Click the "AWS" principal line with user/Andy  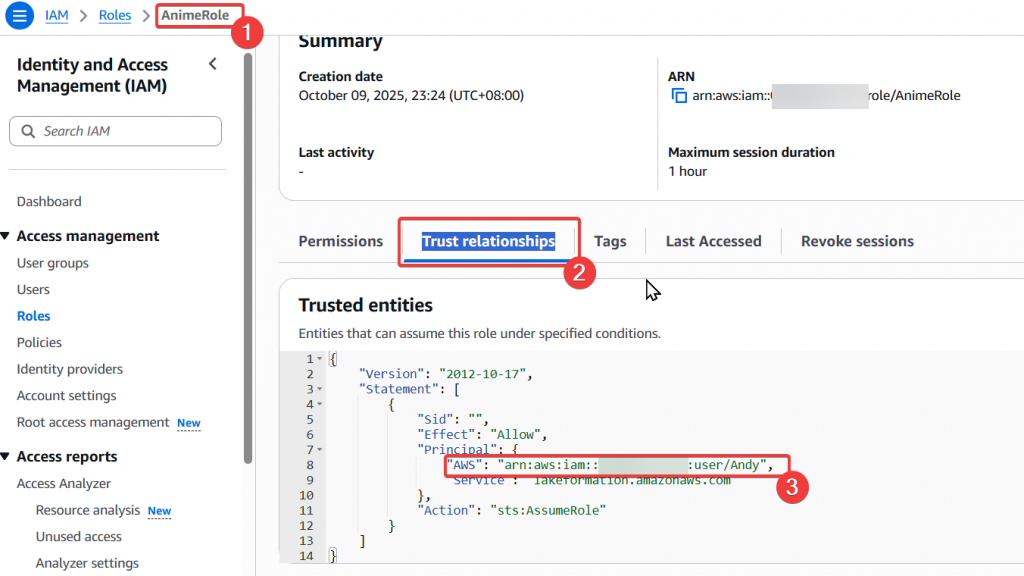[610, 465]
